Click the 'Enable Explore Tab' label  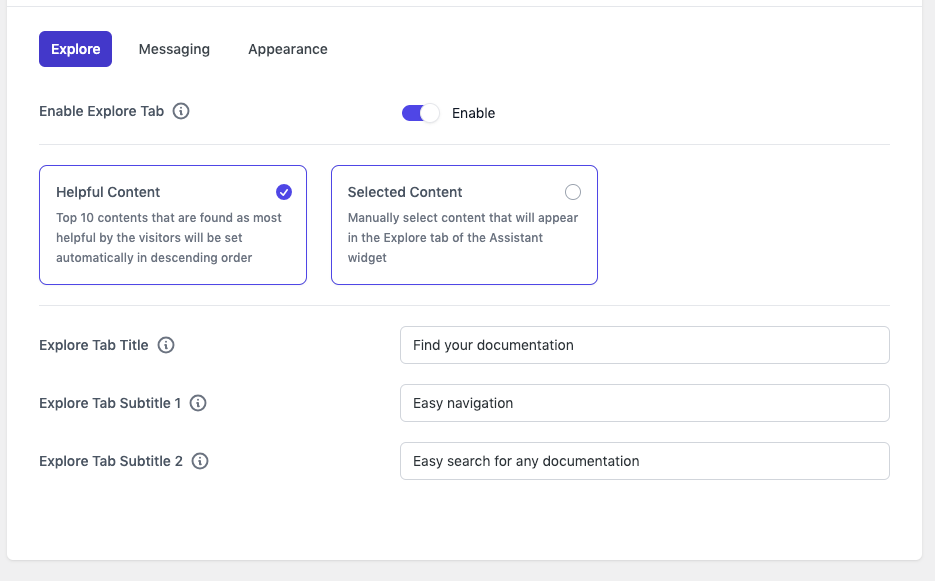coord(101,111)
